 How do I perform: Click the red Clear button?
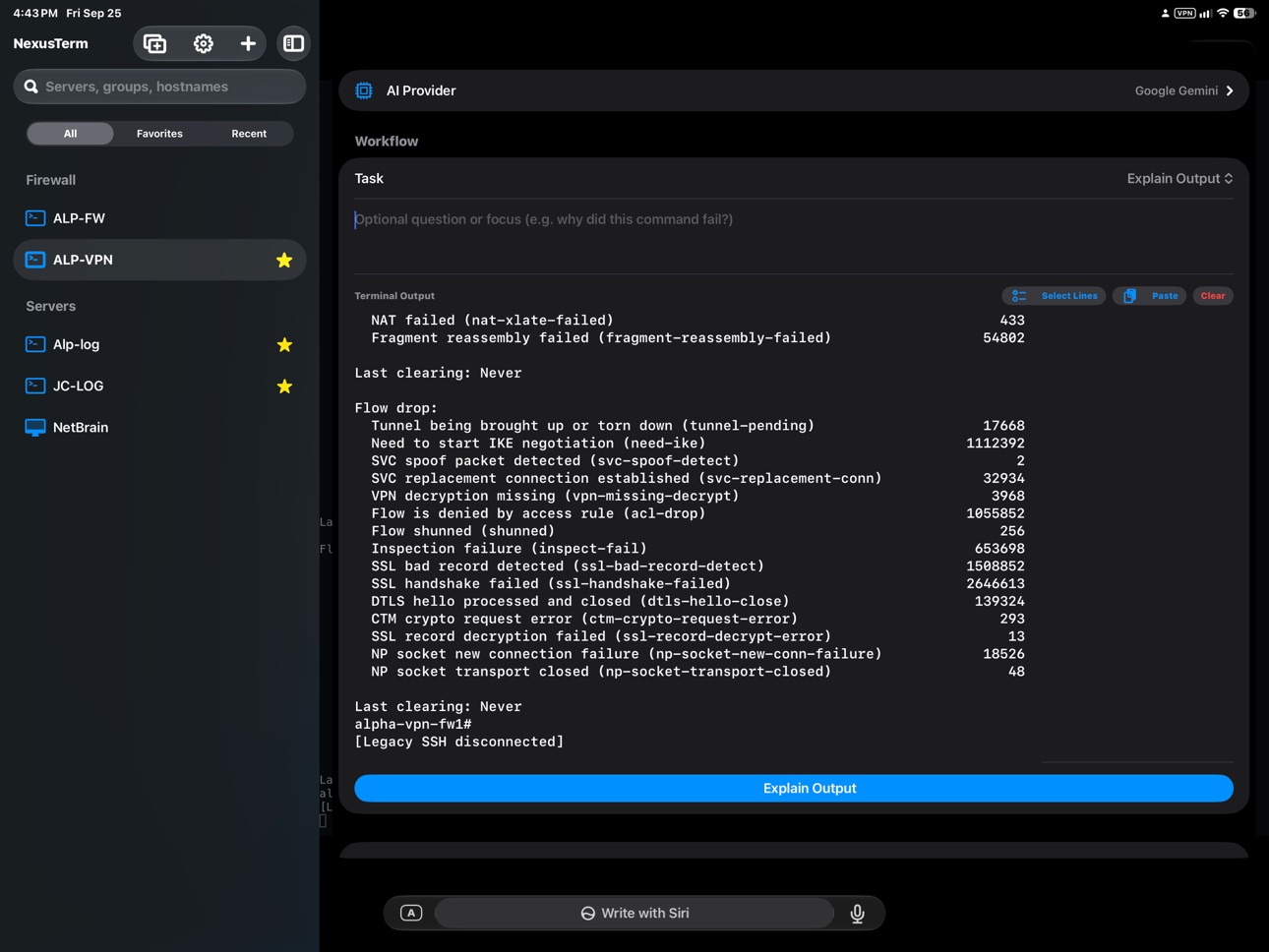point(1213,296)
